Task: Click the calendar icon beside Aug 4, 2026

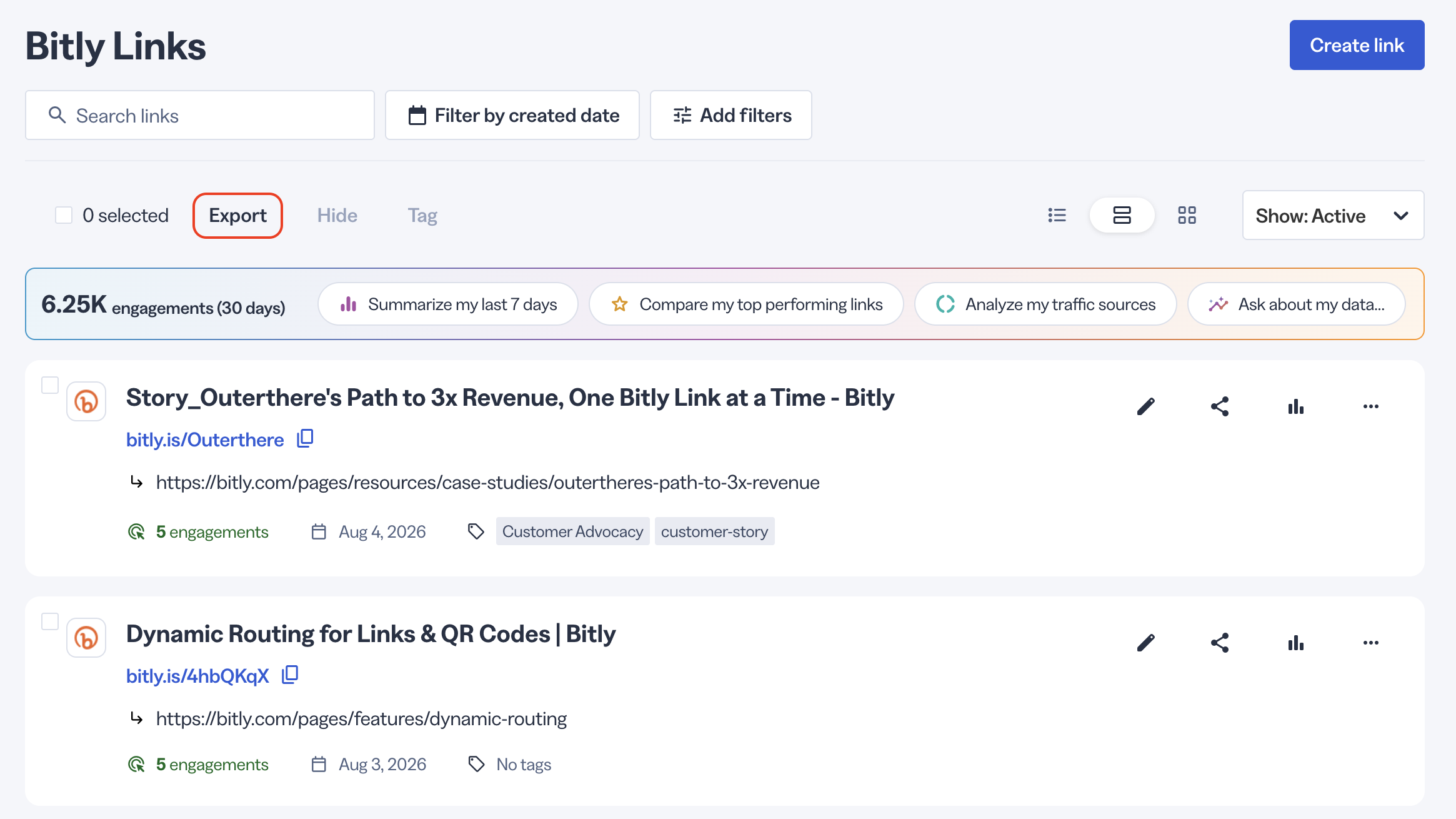Action: click(x=319, y=531)
